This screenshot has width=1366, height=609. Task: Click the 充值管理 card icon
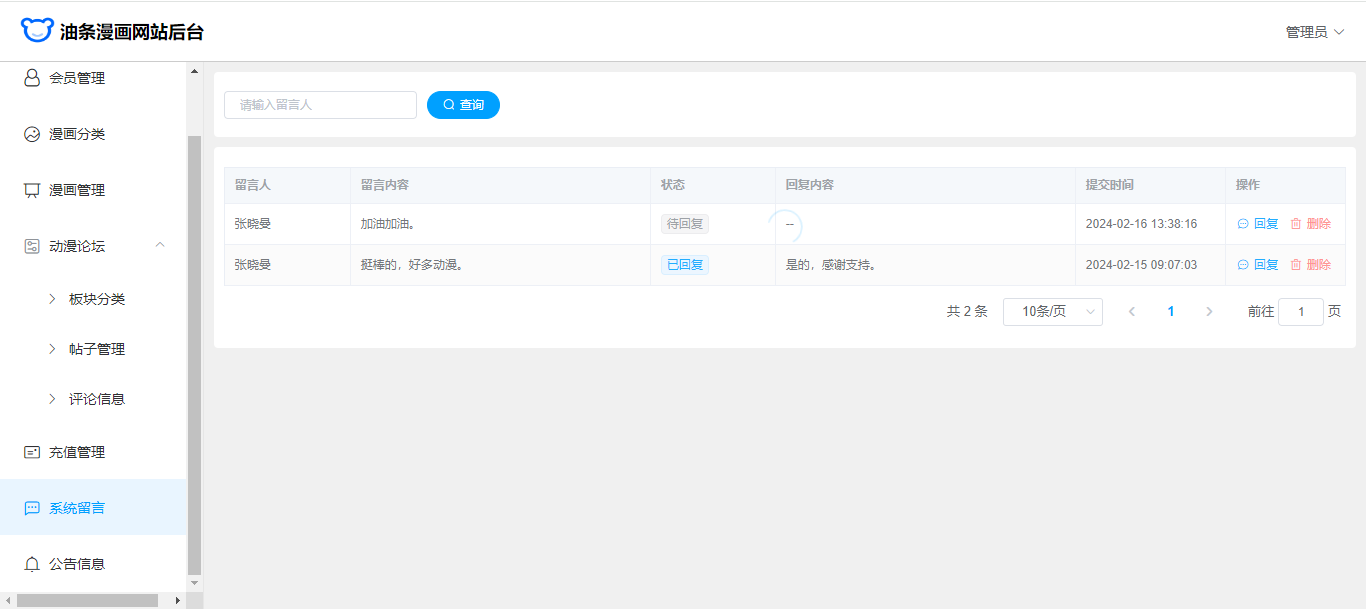32,452
